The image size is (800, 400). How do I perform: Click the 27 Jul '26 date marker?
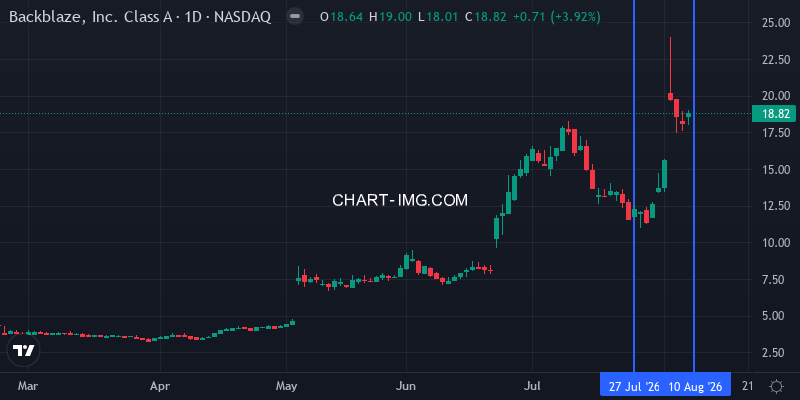tap(634, 387)
